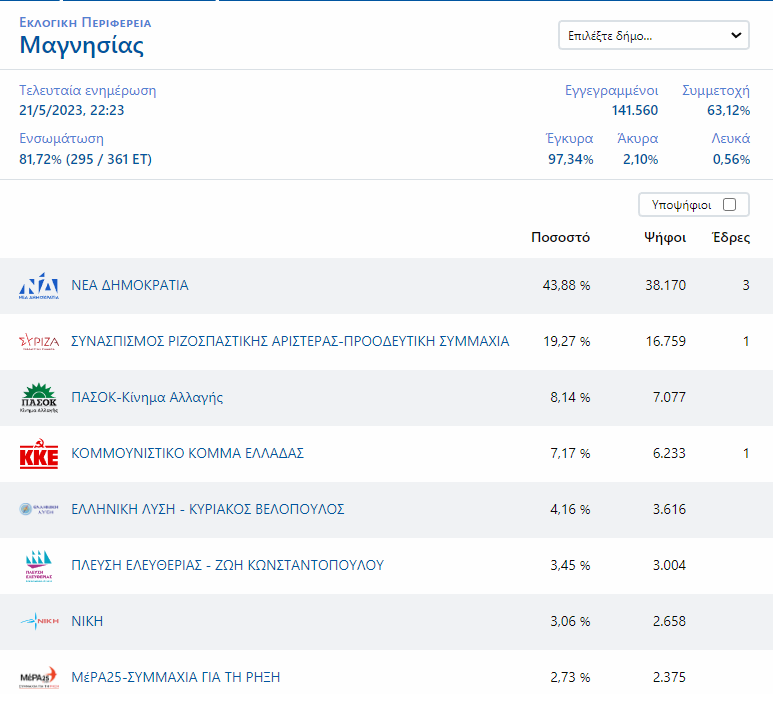
Task: Click the 2,73 % percentage value
Action: point(570,677)
